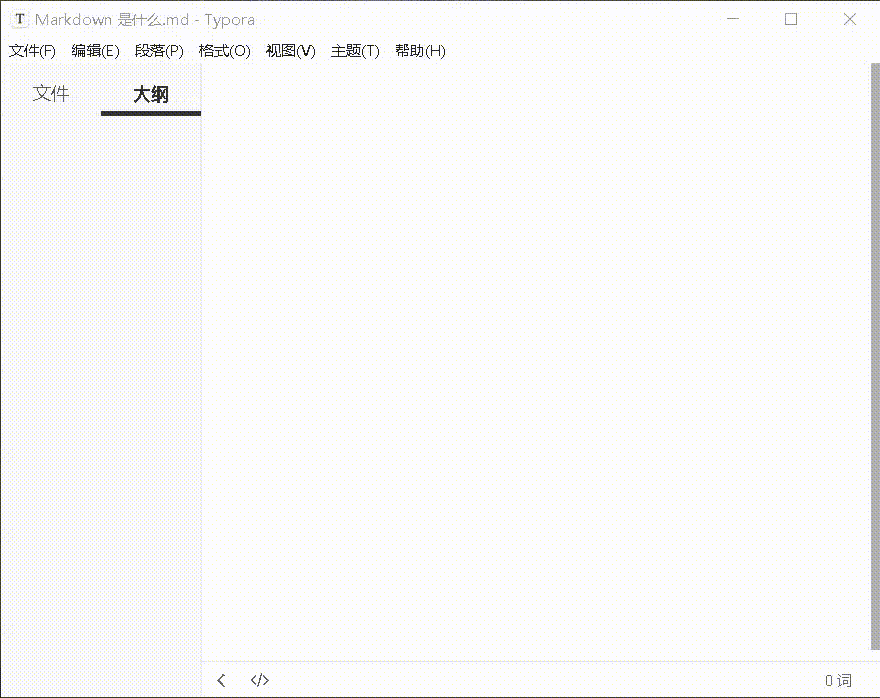Open the 视图(V) menu

[289, 51]
